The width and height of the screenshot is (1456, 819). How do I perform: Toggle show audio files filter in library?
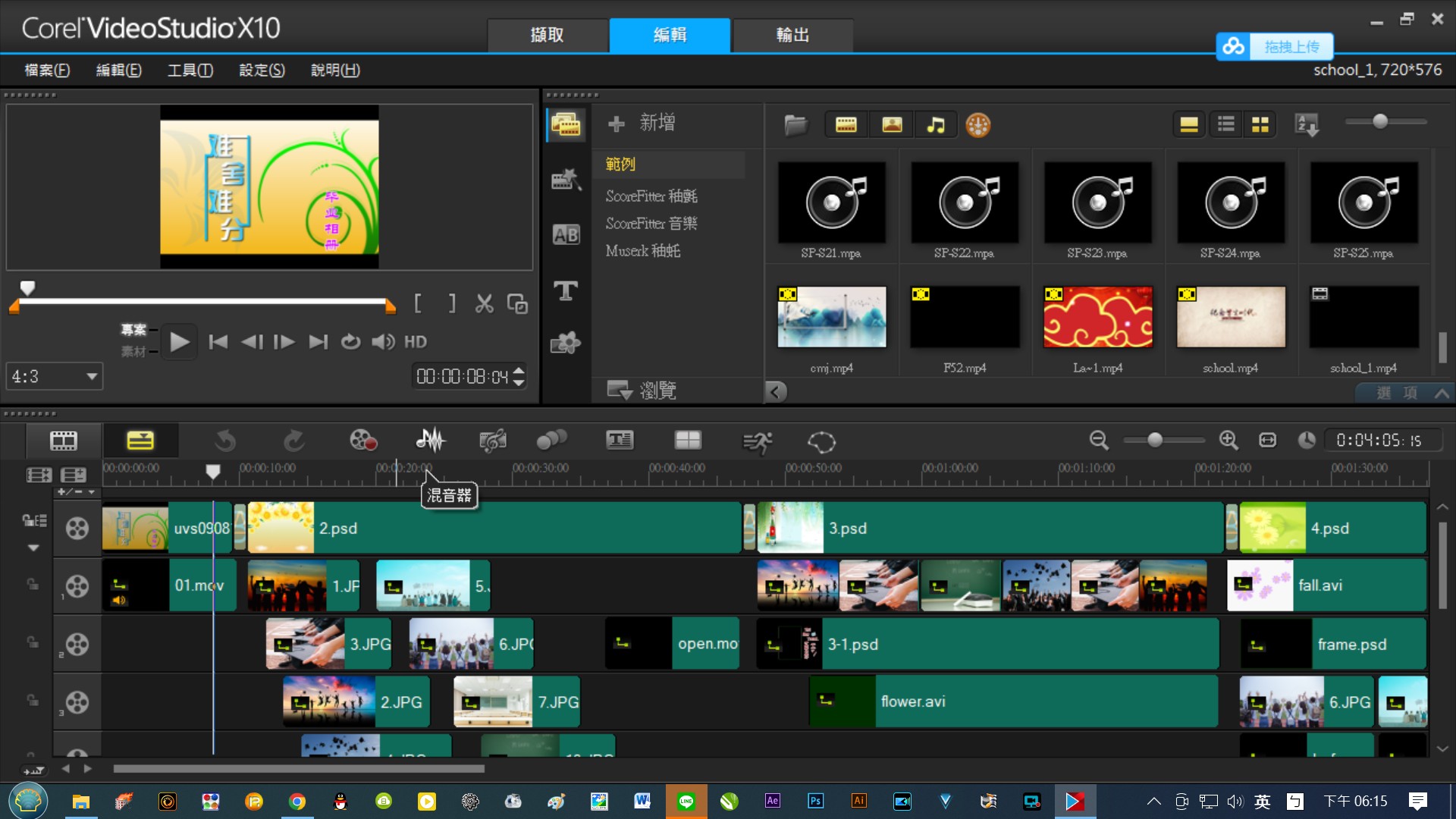936,125
